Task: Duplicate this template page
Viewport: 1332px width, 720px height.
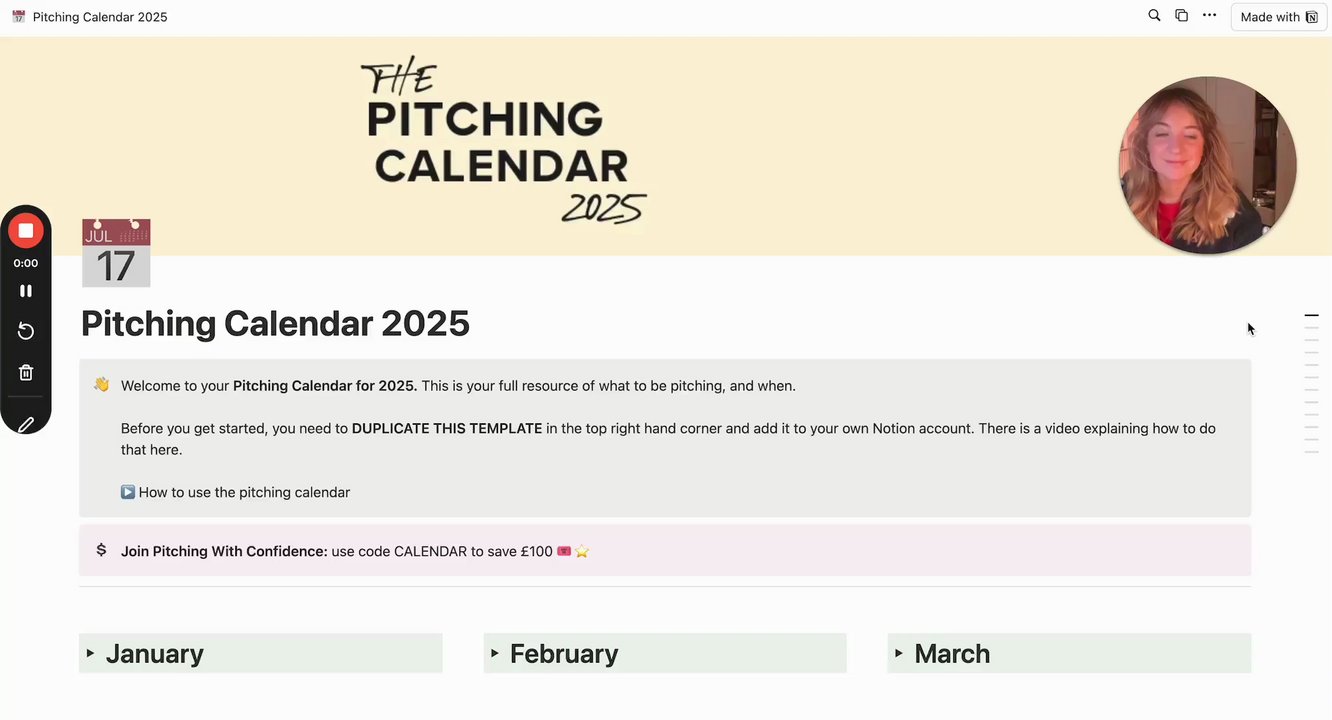Action: coord(1181,16)
